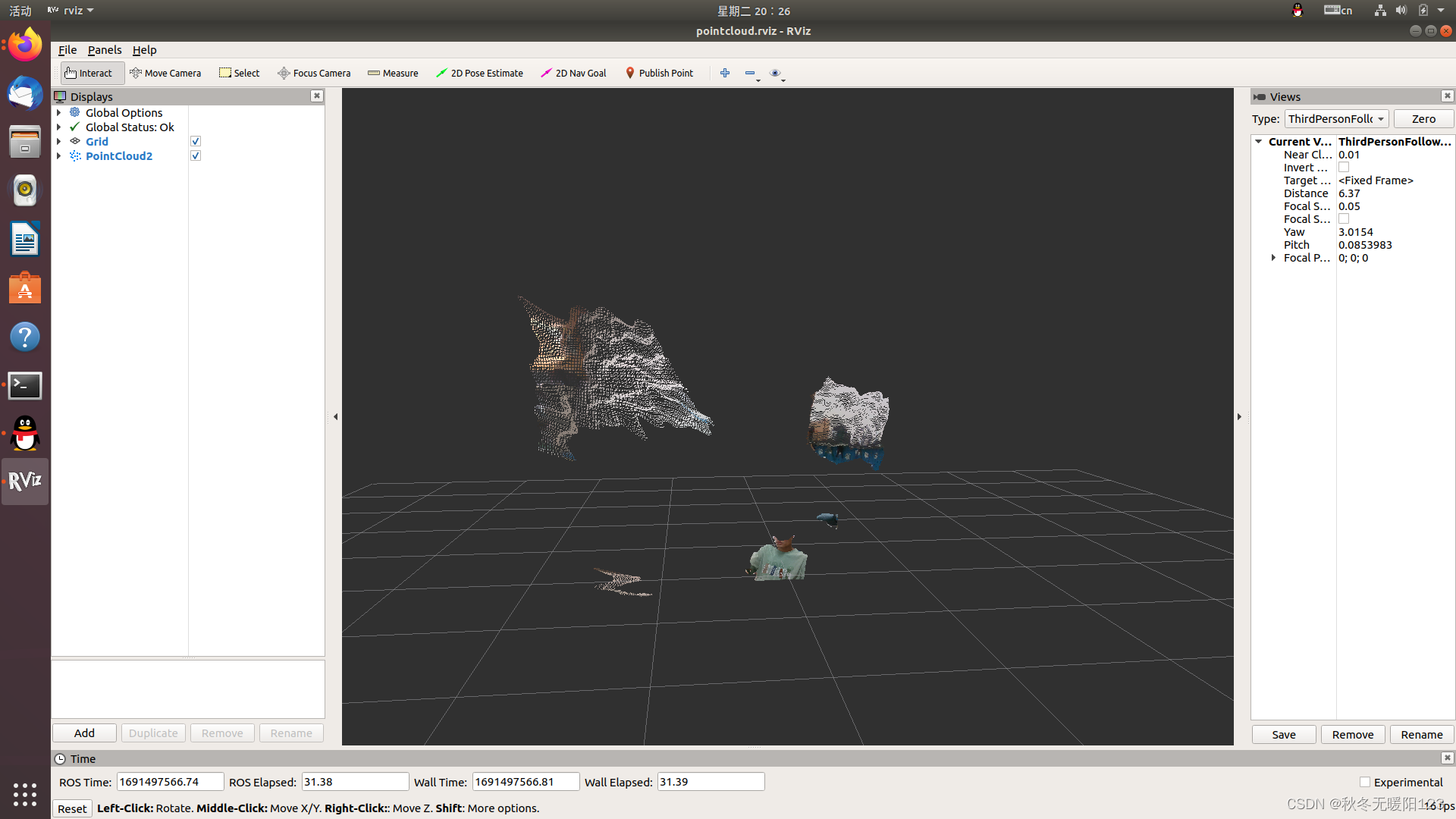Click the blue minus remove-tool icon

coord(750,73)
